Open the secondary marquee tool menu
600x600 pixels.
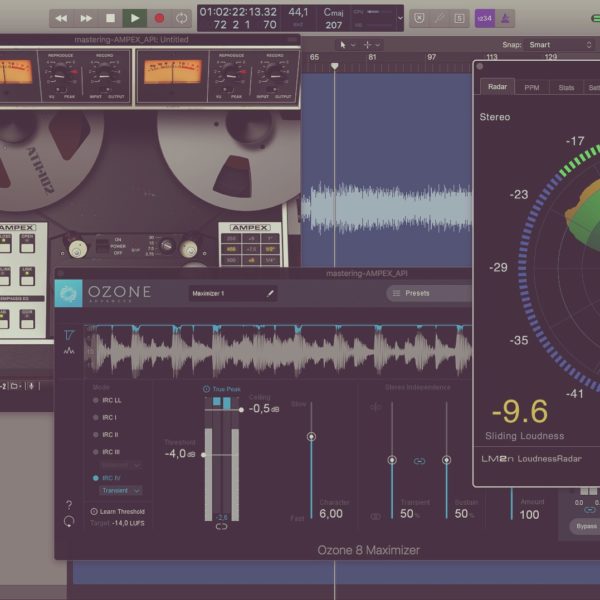[372, 45]
